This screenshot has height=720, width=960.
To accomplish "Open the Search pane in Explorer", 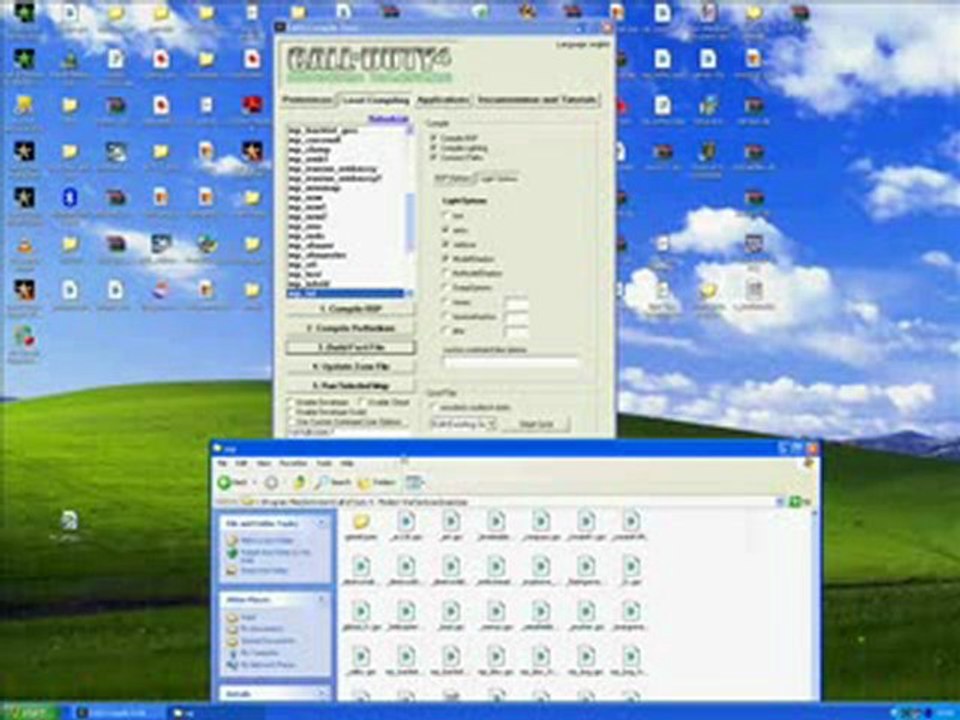I will 333,482.
